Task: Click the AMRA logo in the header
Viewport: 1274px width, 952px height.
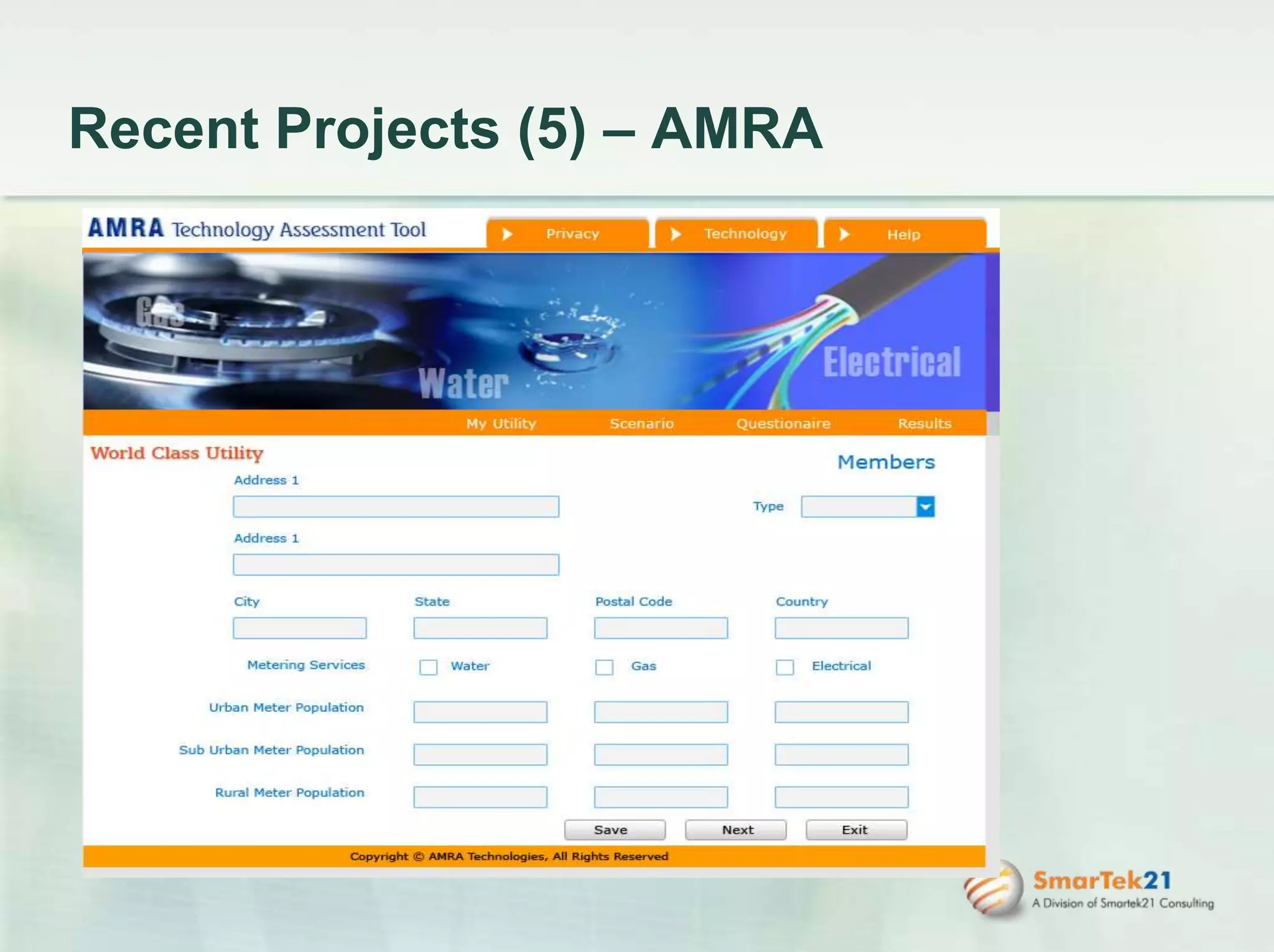Action: coord(126,228)
